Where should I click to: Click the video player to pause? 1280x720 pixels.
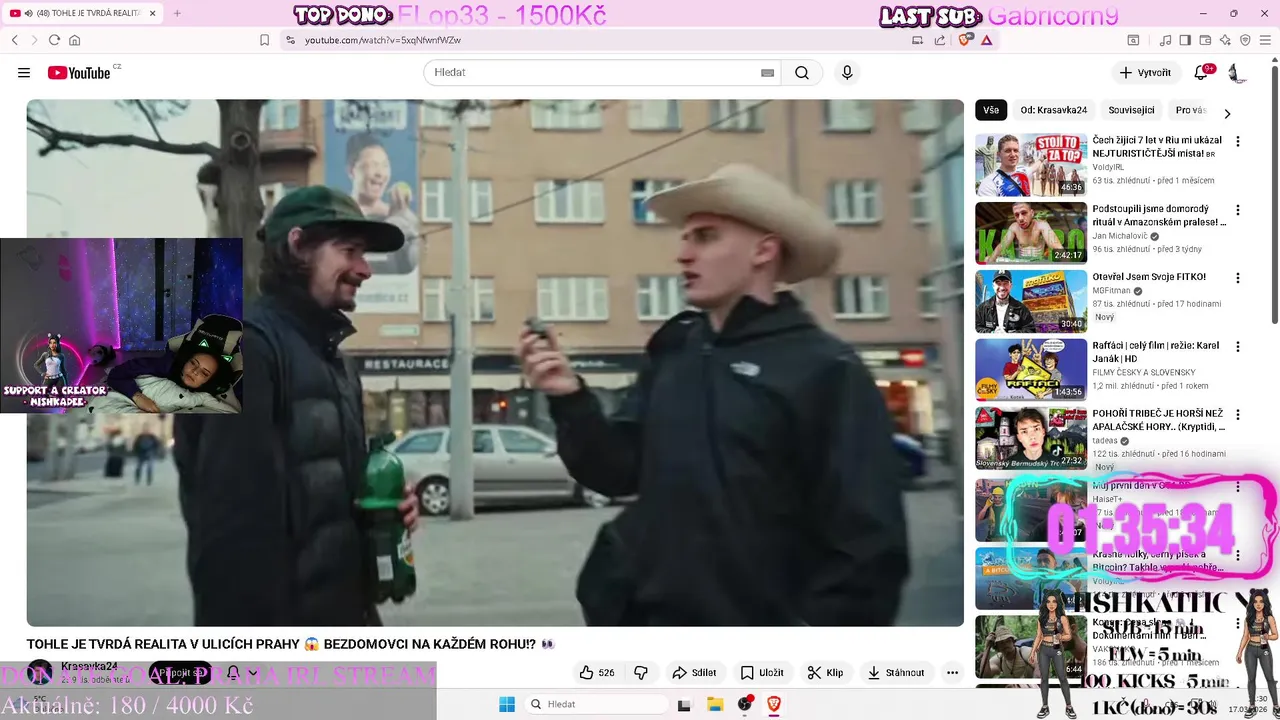(495, 362)
